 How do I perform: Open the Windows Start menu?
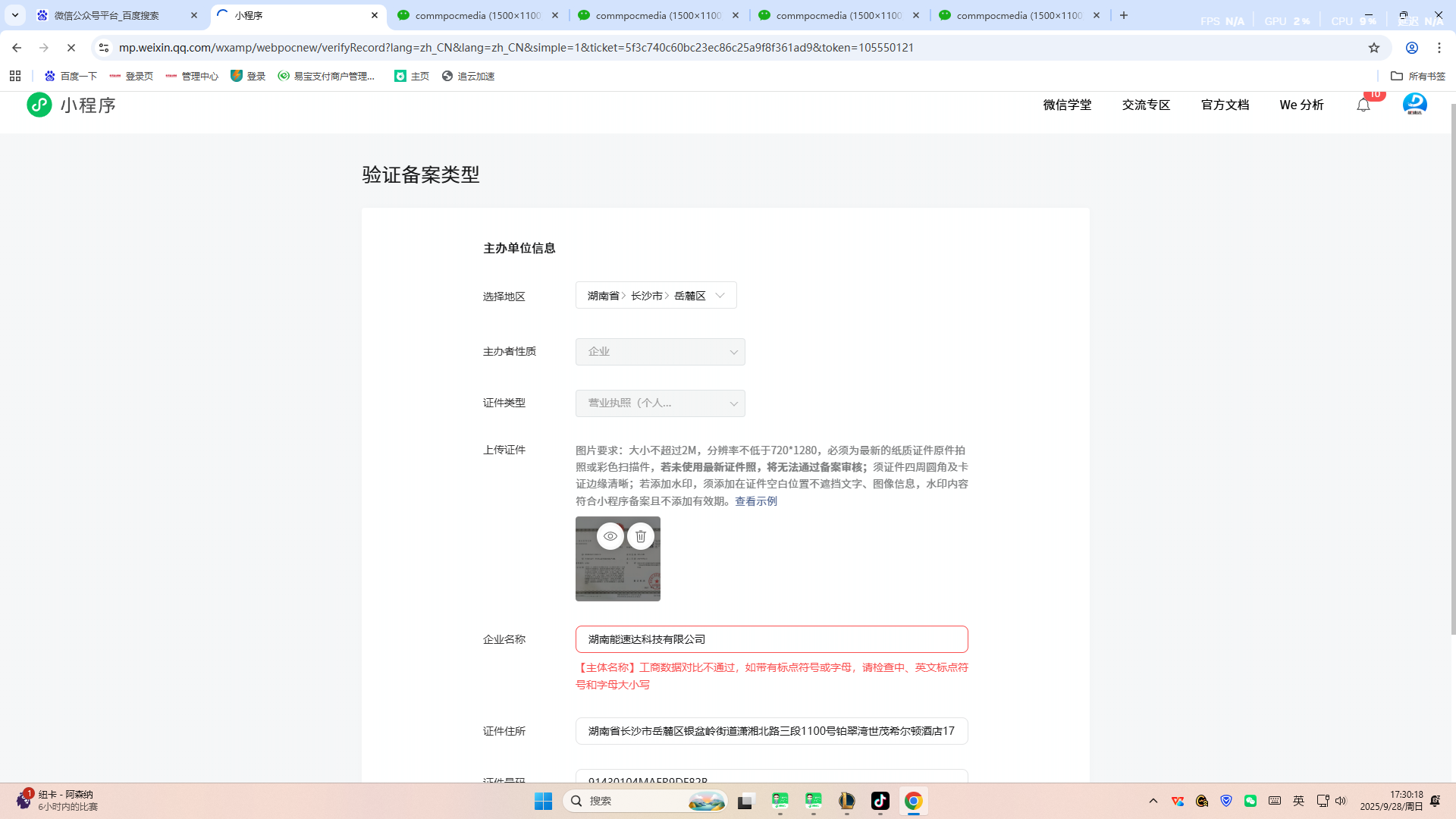click(x=543, y=801)
